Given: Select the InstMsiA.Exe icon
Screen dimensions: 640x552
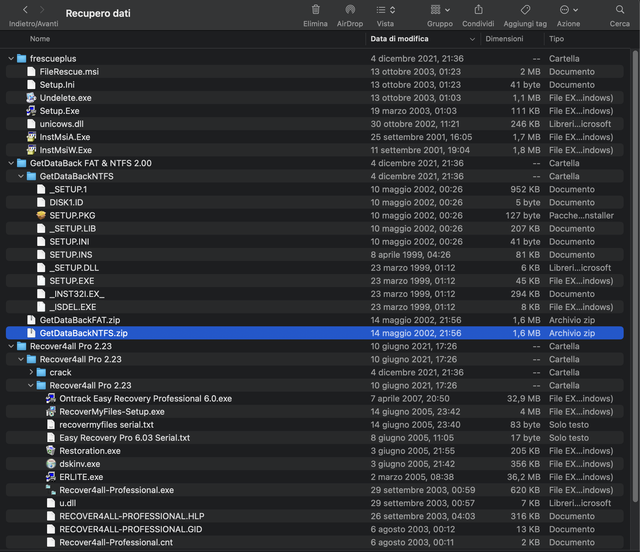Looking at the screenshot, I should (x=31, y=137).
